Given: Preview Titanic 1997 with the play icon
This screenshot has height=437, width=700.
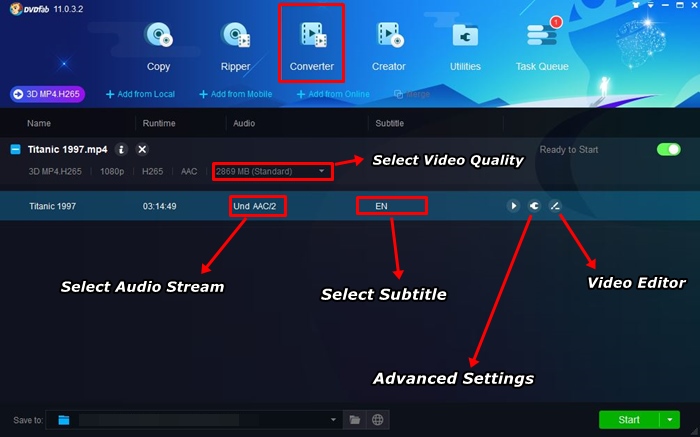Looking at the screenshot, I should point(513,206).
